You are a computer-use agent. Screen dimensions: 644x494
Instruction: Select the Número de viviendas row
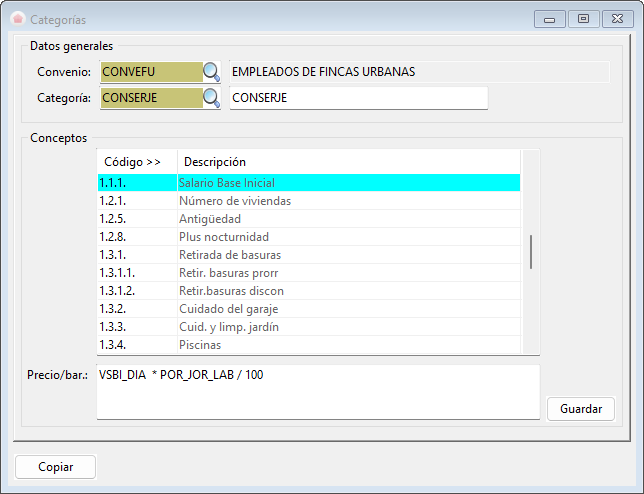(x=308, y=201)
